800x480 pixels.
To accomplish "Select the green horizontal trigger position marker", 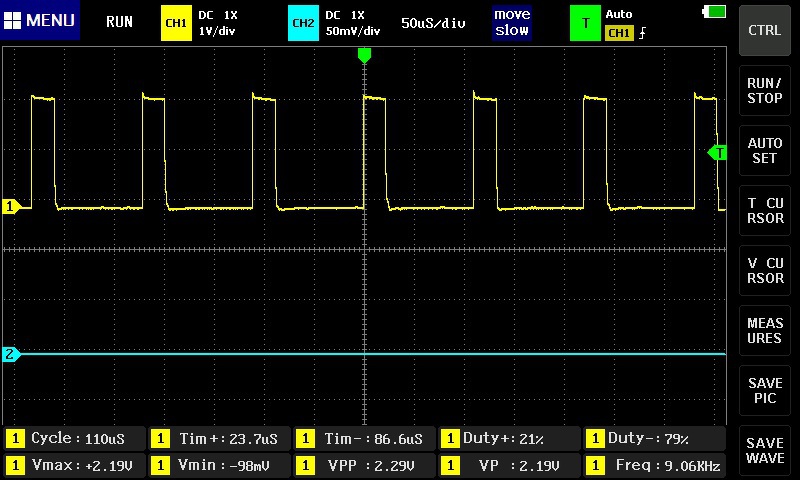I will pos(364,55).
